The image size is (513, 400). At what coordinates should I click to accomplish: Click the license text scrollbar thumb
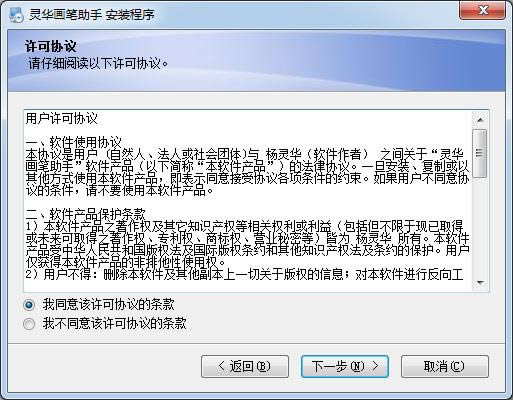coord(480,153)
